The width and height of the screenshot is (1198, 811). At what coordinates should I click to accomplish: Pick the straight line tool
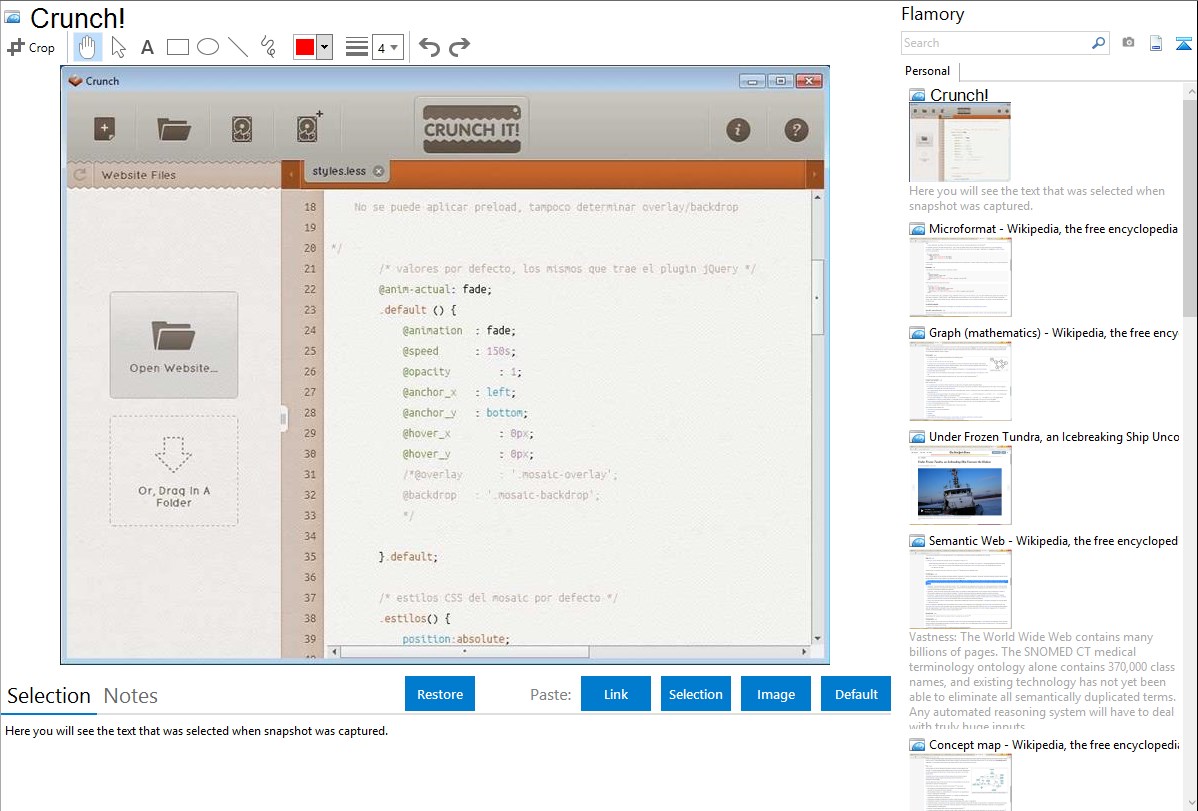tap(238, 47)
